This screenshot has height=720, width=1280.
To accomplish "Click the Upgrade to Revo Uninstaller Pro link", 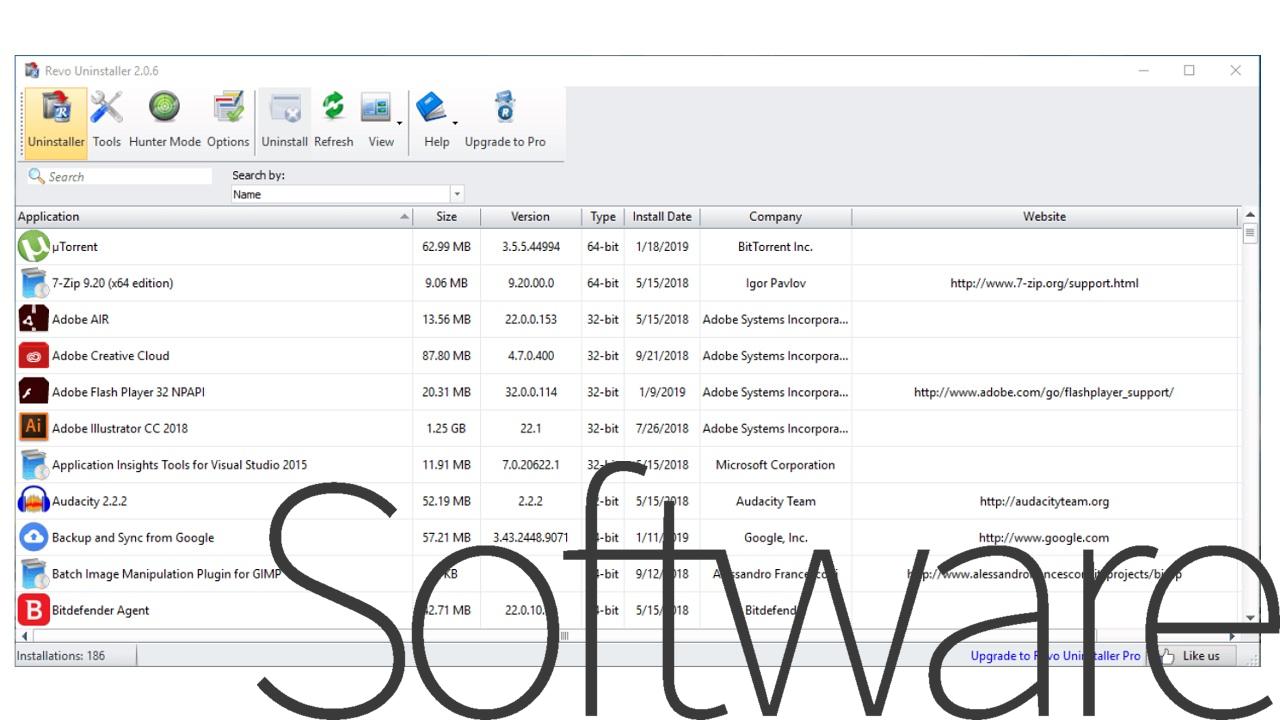I will point(1055,656).
